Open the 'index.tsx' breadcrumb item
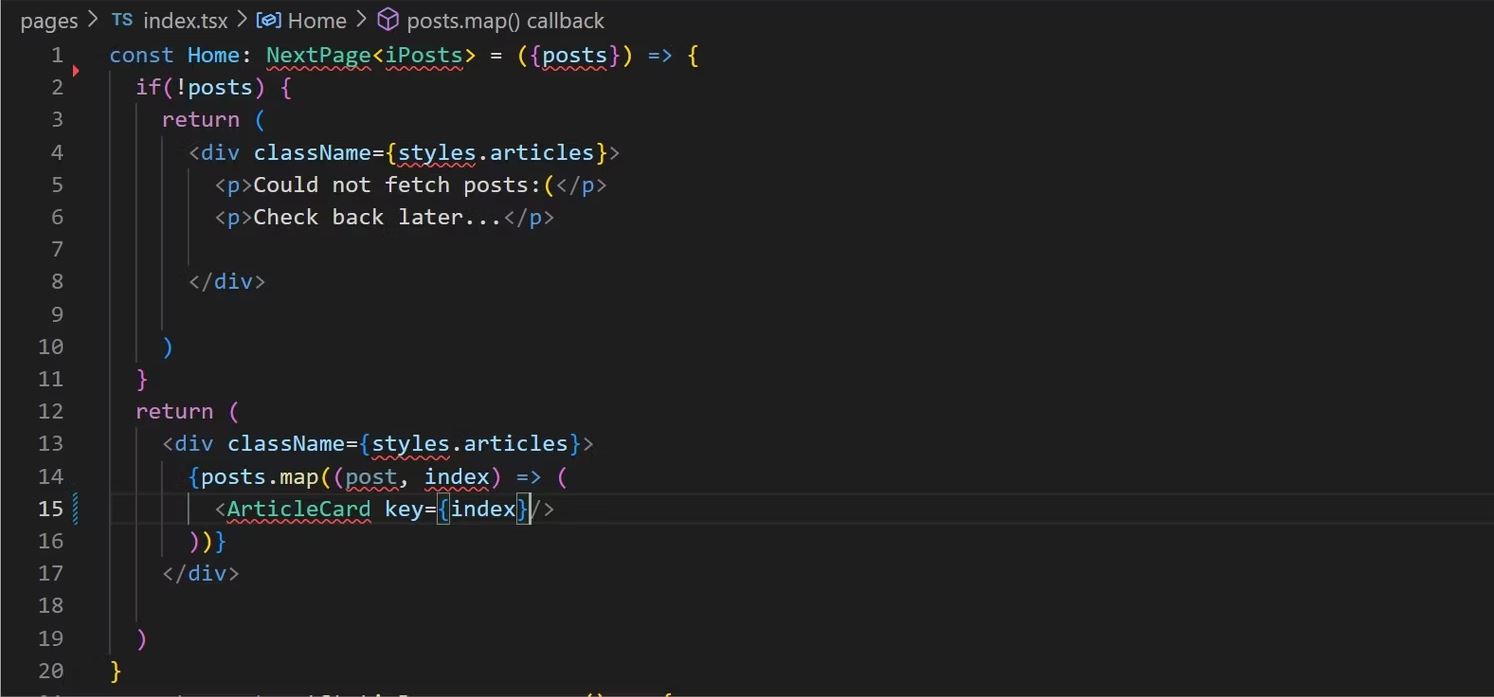1494x697 pixels. click(x=185, y=20)
